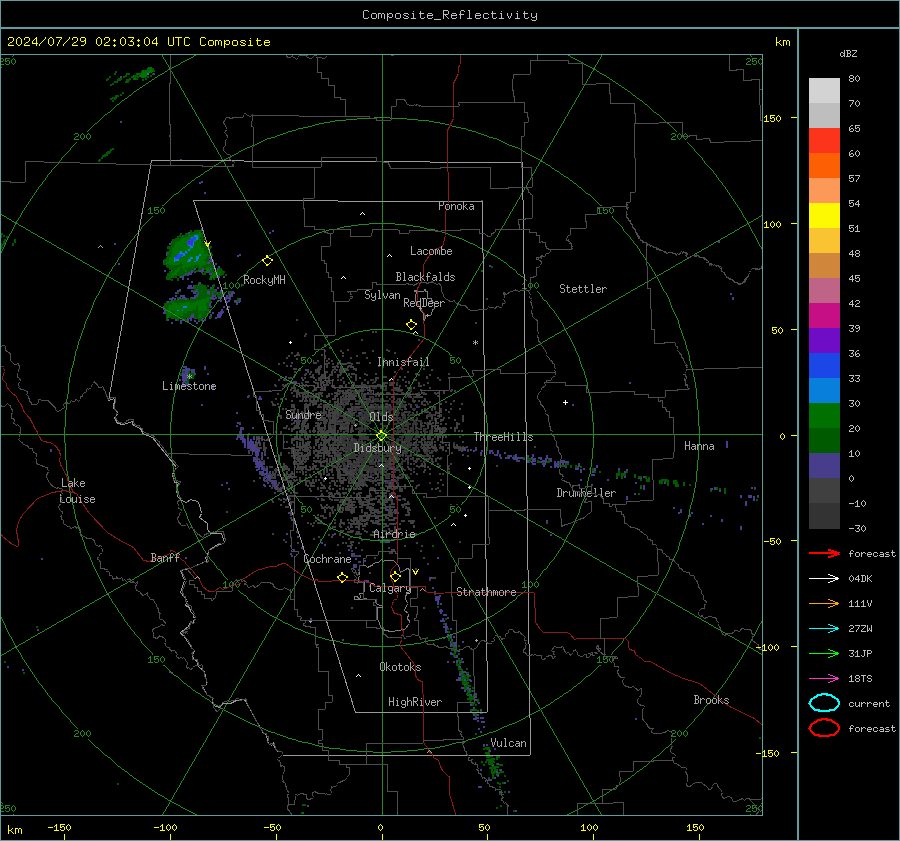
Task: Click the RockyMH label
Action: tap(264, 280)
